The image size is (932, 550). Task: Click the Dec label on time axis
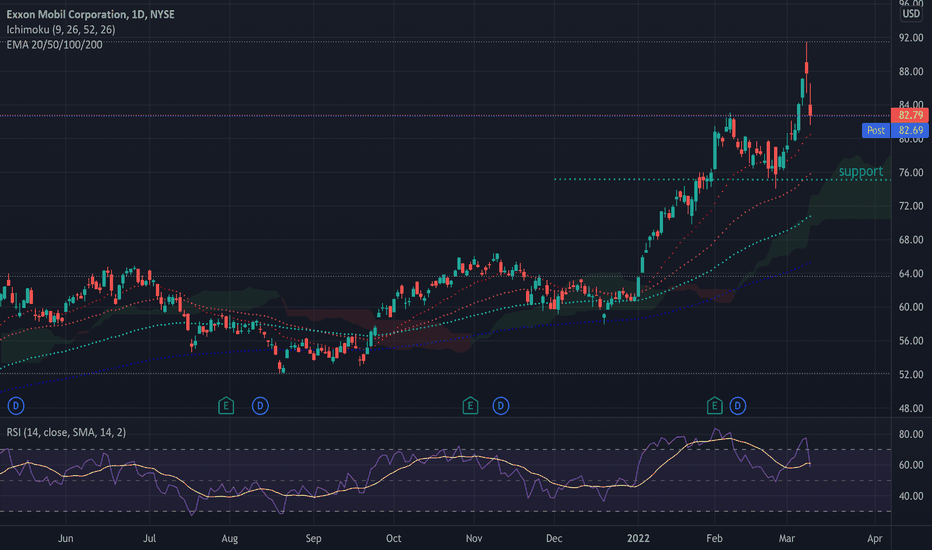[554, 538]
